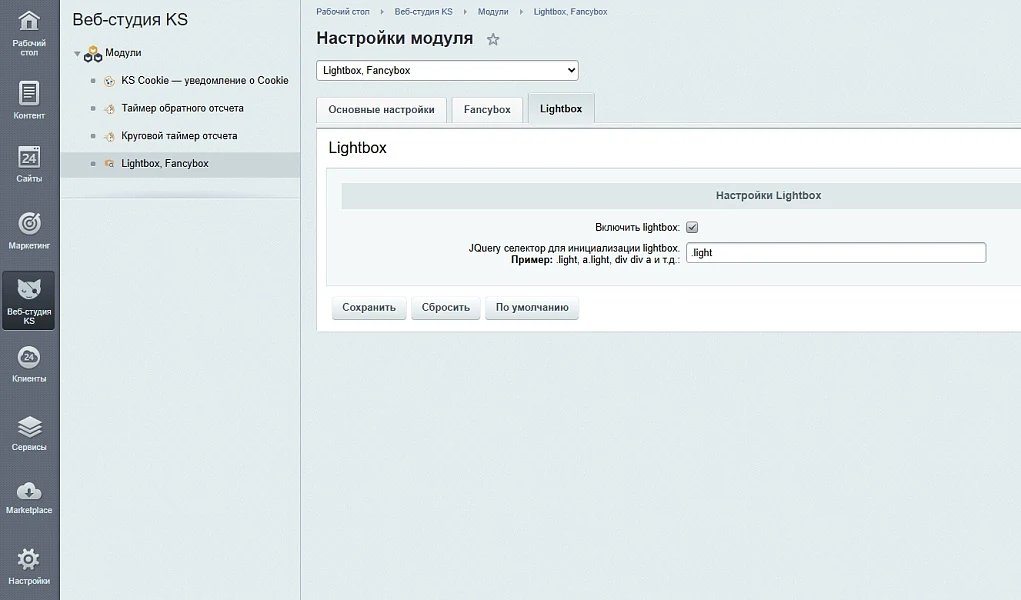Add page to favorites with star icon
The image size is (1021, 600).
pos(493,40)
